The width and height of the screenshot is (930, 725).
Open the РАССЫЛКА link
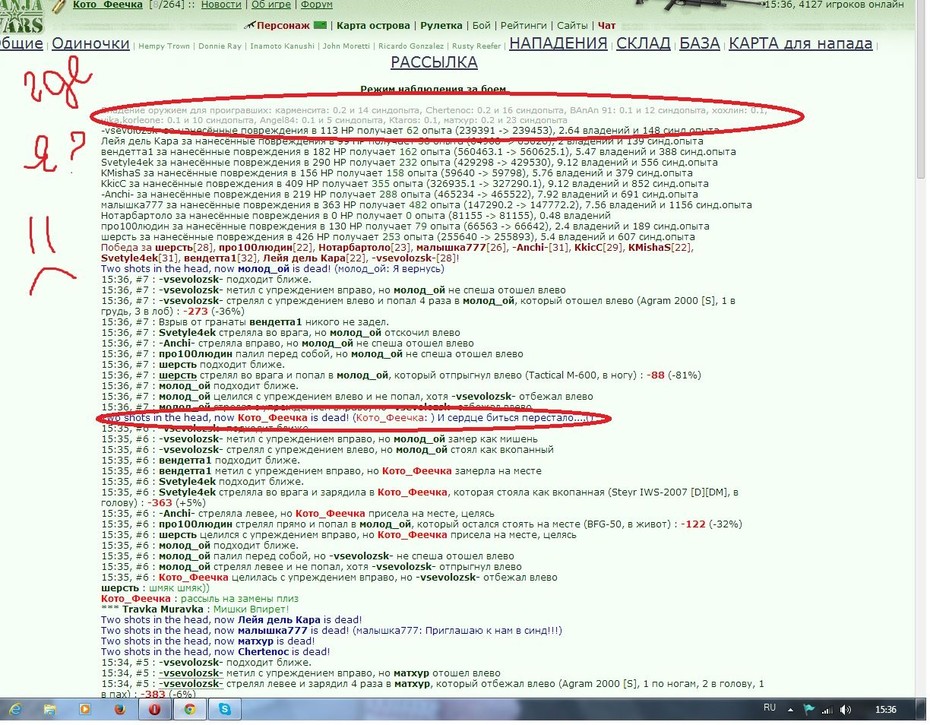click(434, 62)
